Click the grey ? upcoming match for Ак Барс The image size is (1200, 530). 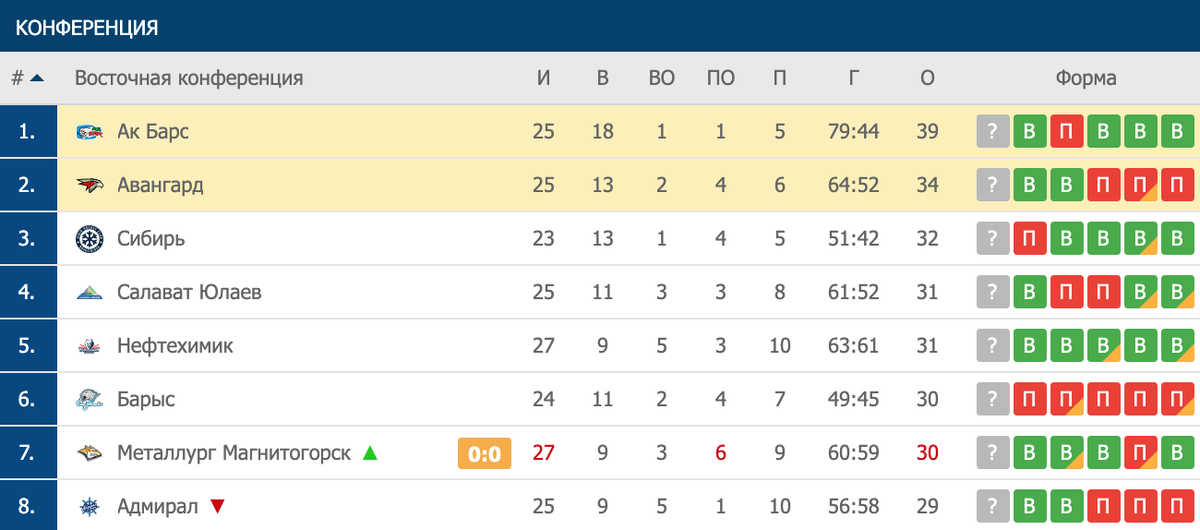[992, 131]
